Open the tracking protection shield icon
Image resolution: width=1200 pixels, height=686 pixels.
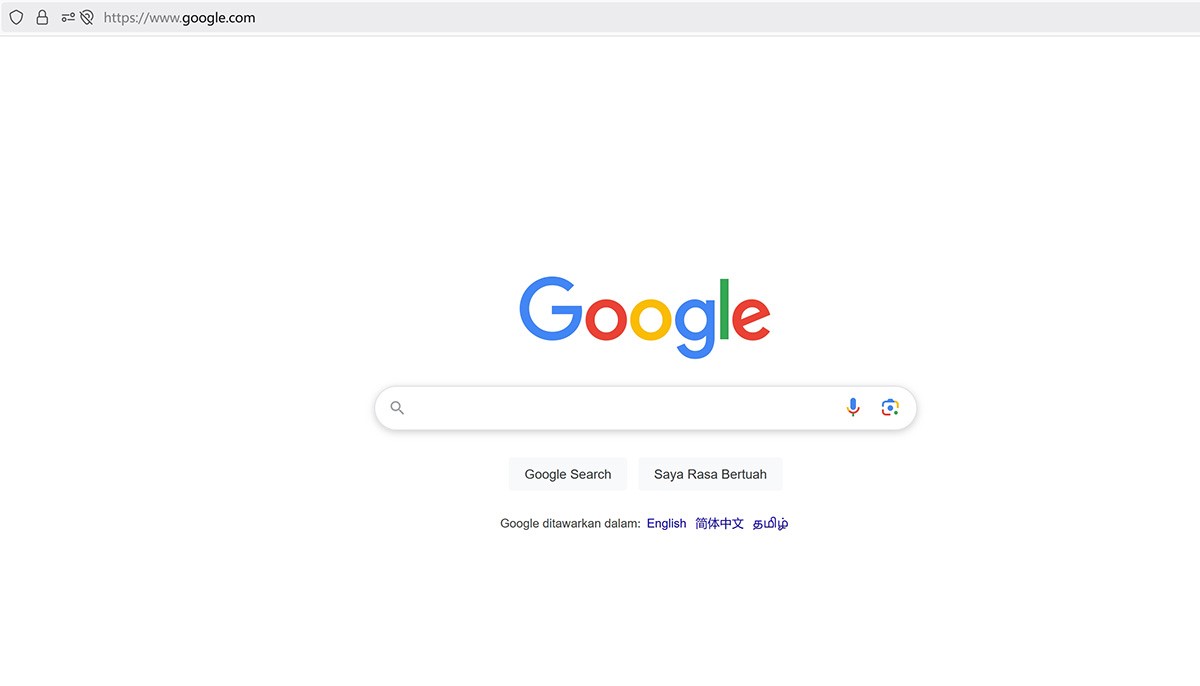[x=16, y=17]
